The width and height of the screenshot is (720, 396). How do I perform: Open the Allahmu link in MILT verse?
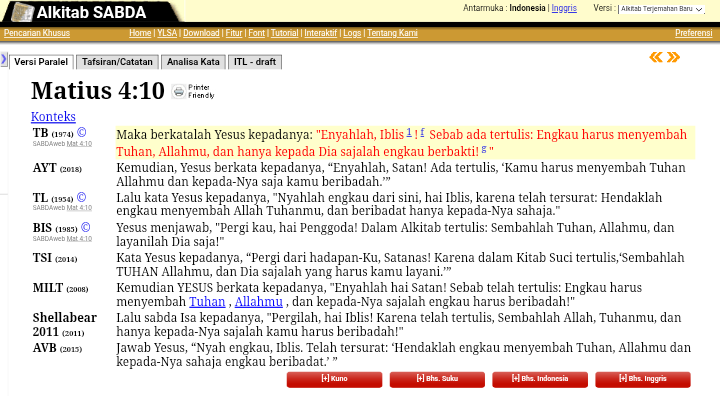pyautogui.click(x=259, y=302)
